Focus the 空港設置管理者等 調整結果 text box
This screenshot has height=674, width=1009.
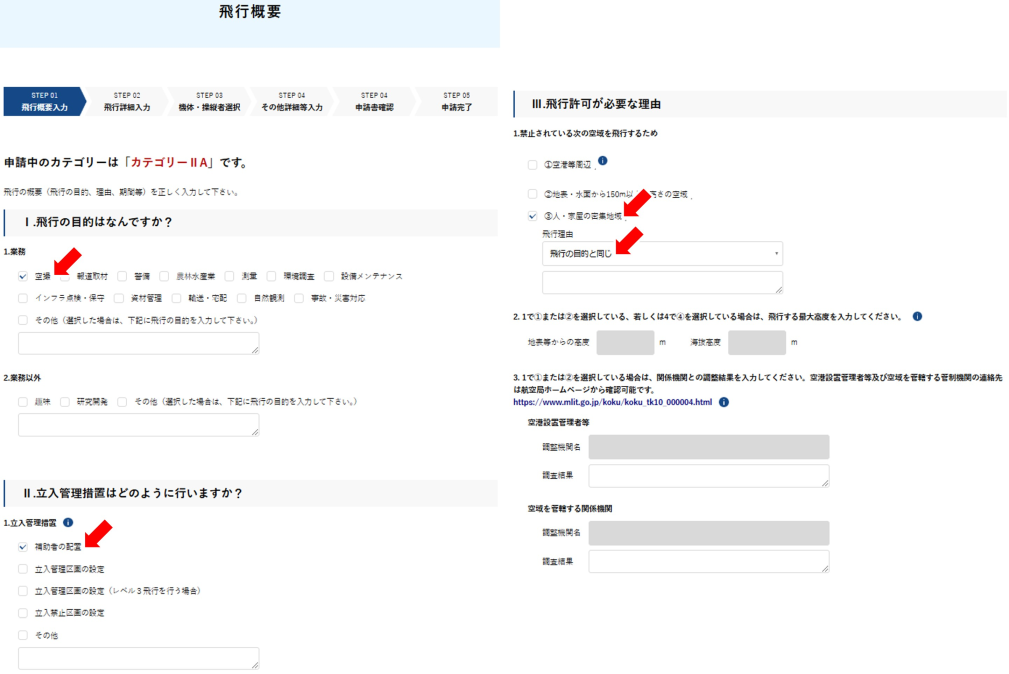click(709, 476)
